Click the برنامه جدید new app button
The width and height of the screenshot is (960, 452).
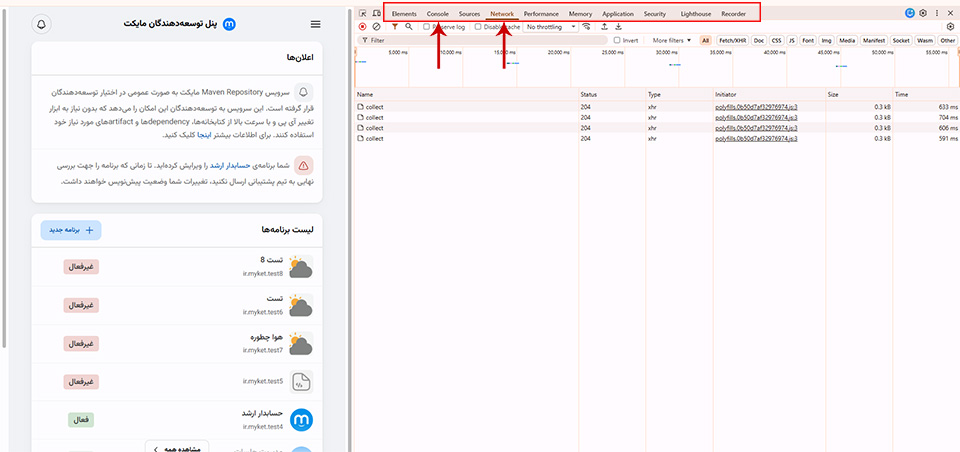(x=71, y=230)
